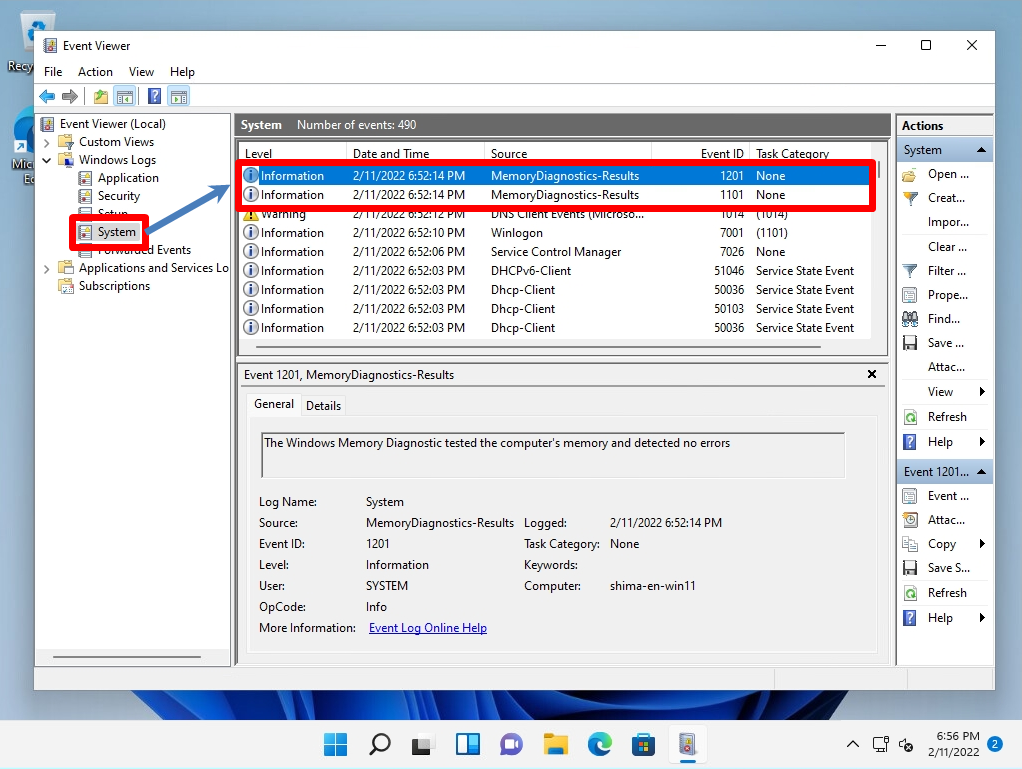Select the DHCPv6-Client event 51046 row
This screenshot has width=1022, height=769.
(555, 270)
